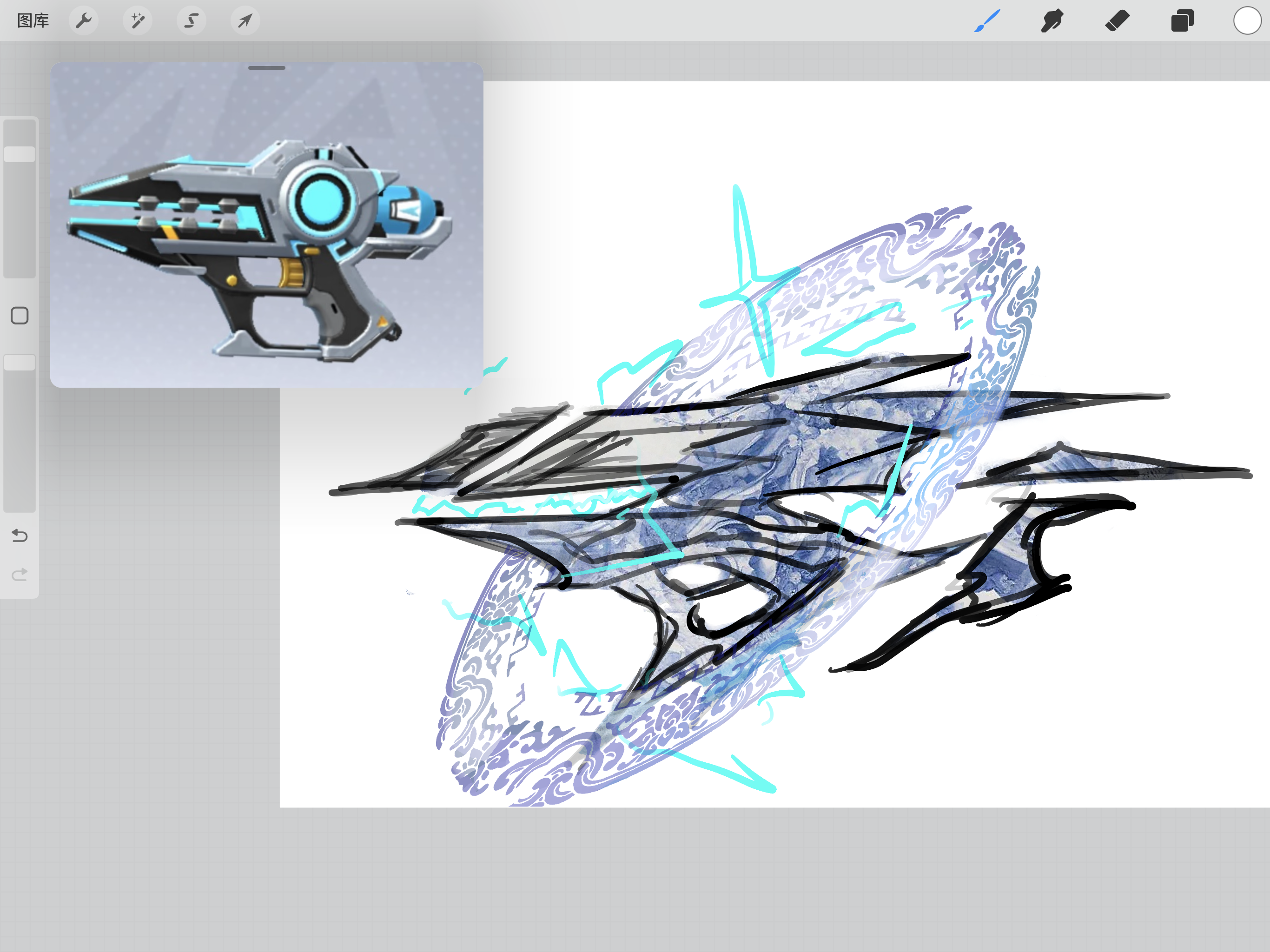Click the brush opacity slider handle
The image size is (1270, 952).
click(20, 362)
